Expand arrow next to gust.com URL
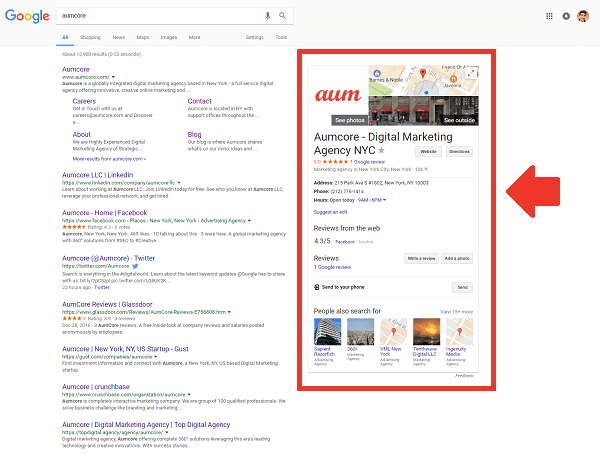600x458 pixels. pos(156,357)
